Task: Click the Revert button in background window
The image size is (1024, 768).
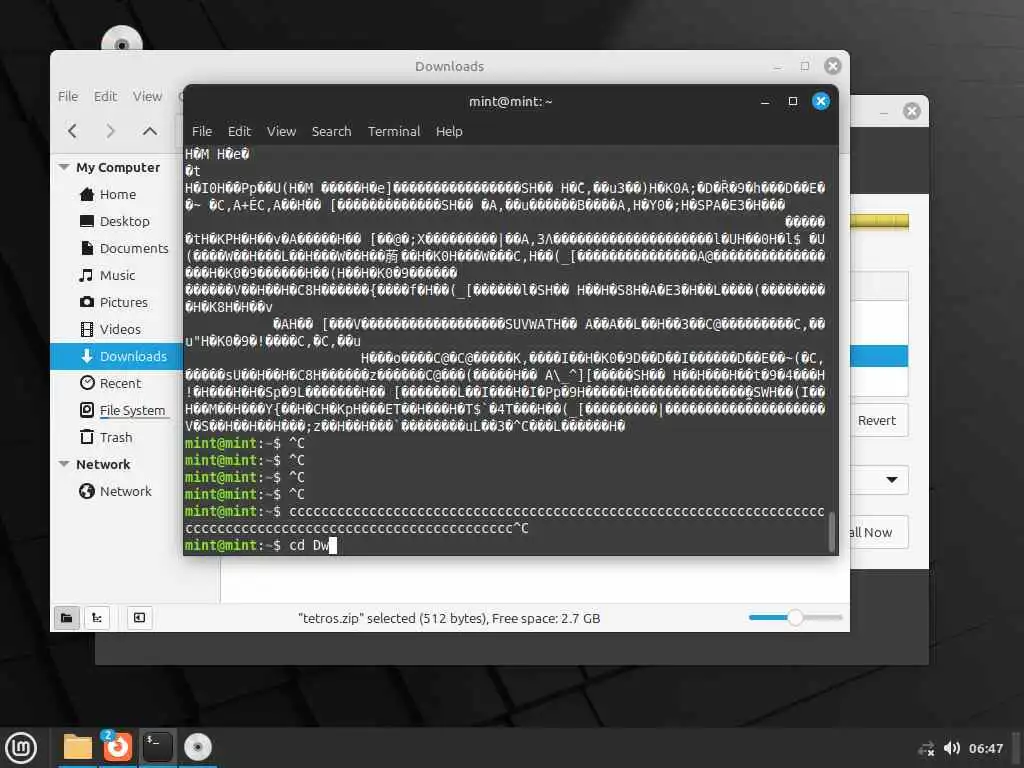Action: [x=878, y=421]
